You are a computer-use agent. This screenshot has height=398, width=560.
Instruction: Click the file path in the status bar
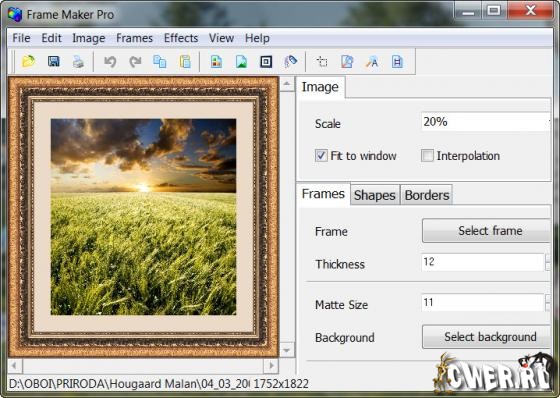coord(130,384)
